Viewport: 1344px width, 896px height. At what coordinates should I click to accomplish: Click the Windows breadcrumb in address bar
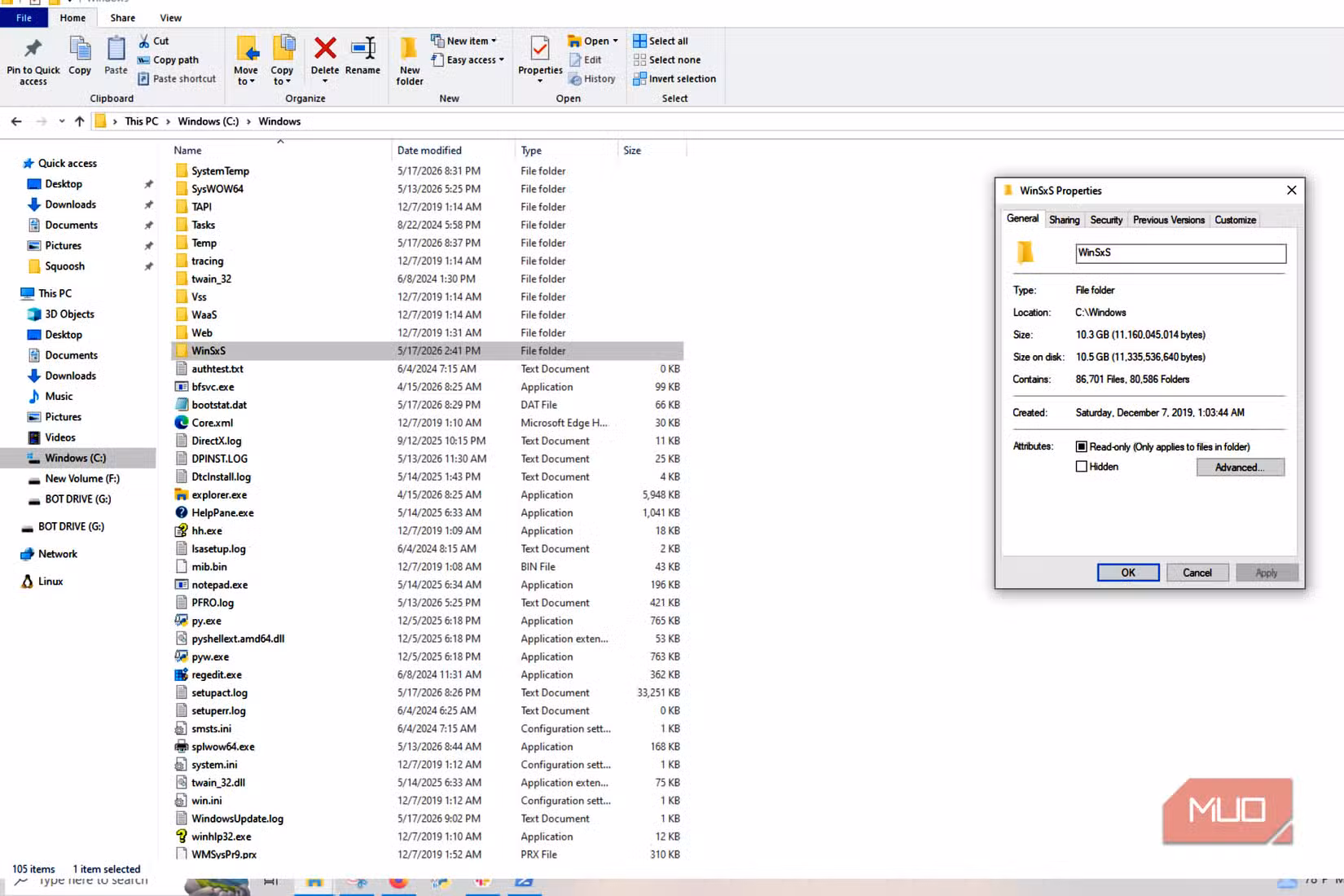point(279,121)
